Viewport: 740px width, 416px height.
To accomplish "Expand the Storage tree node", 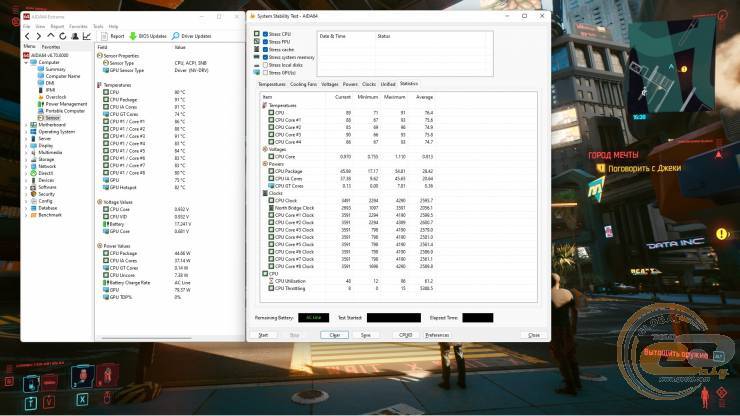I will point(26,160).
